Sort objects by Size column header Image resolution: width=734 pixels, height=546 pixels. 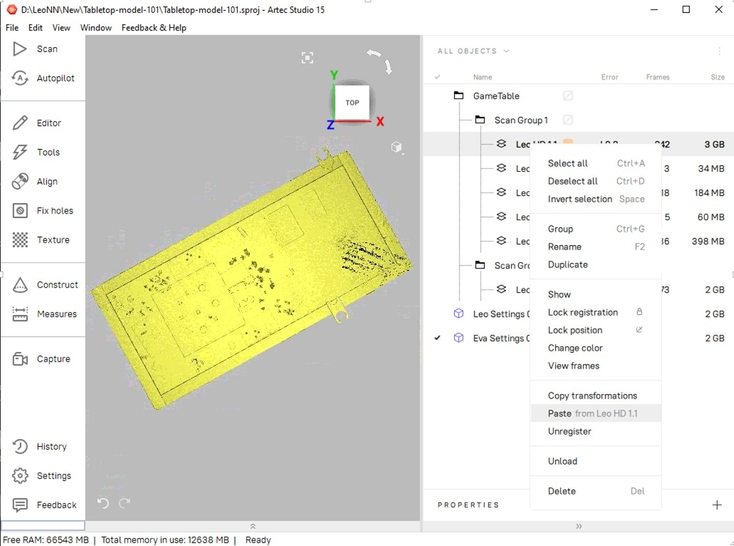click(718, 77)
